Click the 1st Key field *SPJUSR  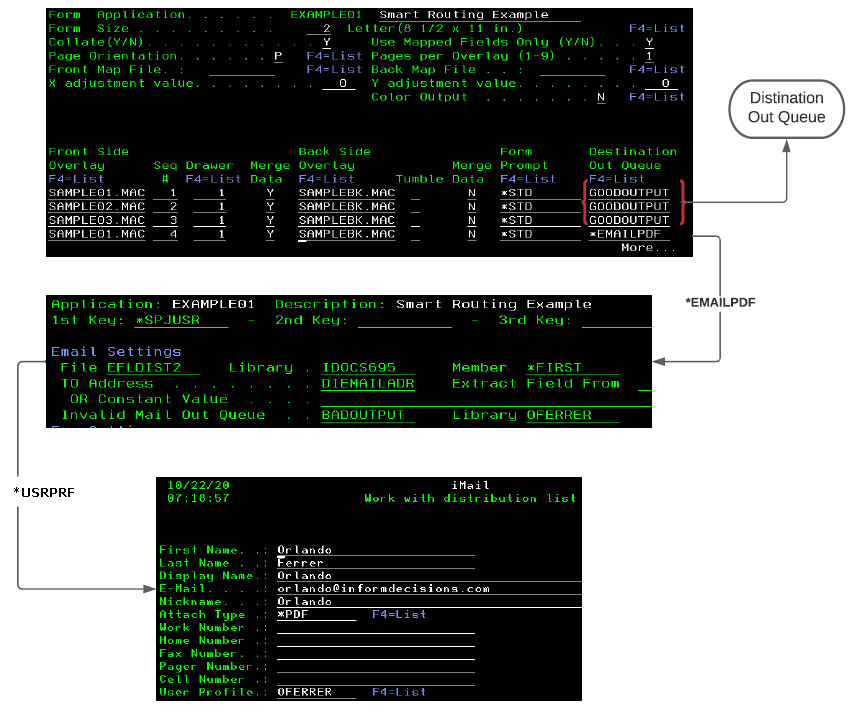coord(181,320)
